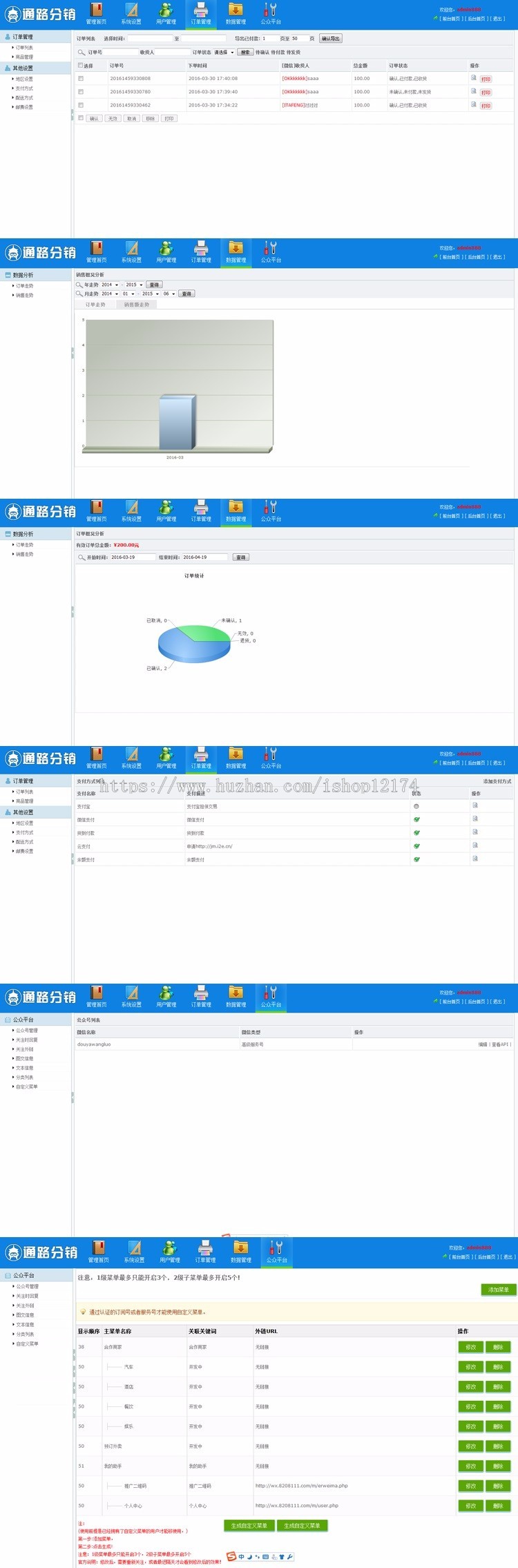Click the 无效 batch action button

pos(113,119)
